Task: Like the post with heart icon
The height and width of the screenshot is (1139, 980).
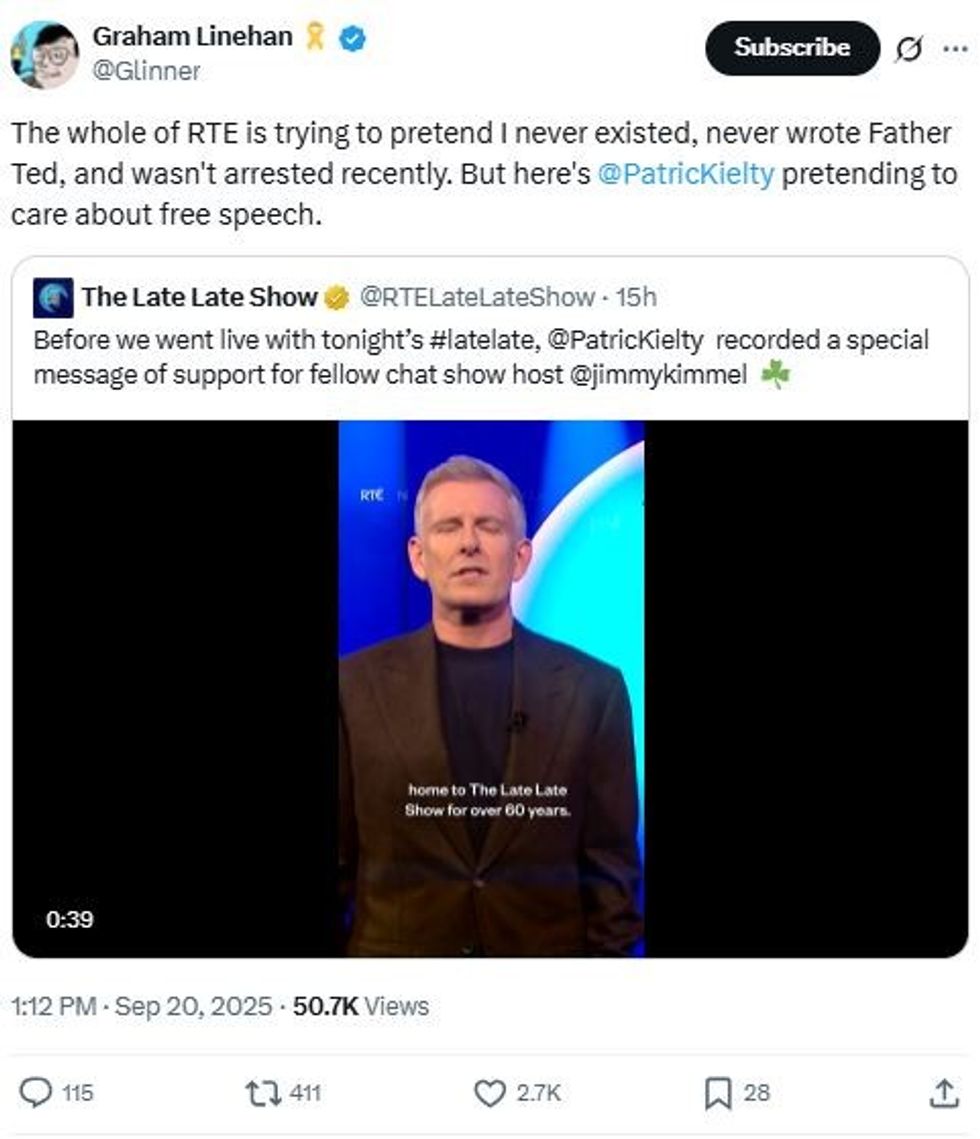Action: tap(489, 1093)
